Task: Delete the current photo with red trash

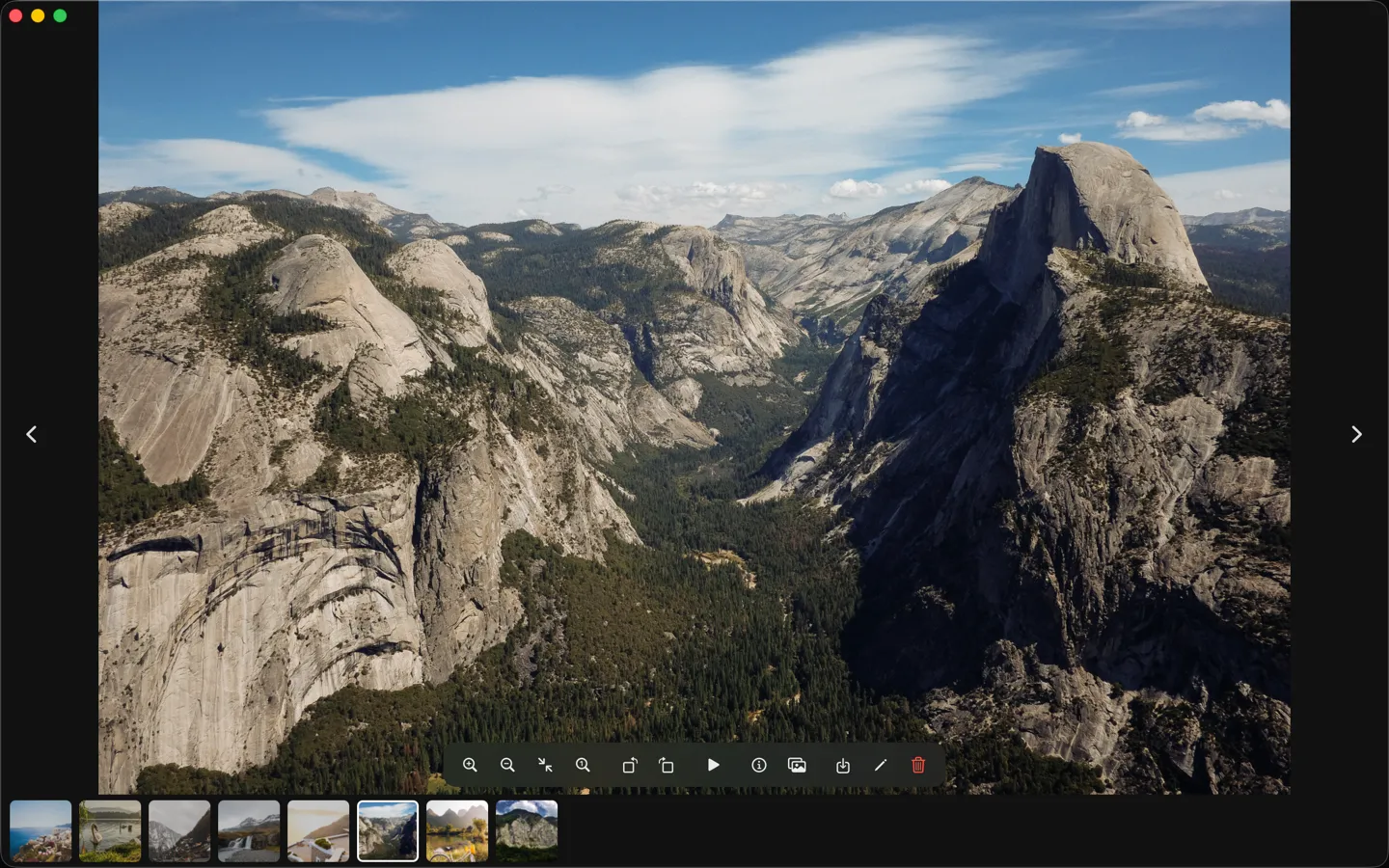Action: (x=918, y=765)
